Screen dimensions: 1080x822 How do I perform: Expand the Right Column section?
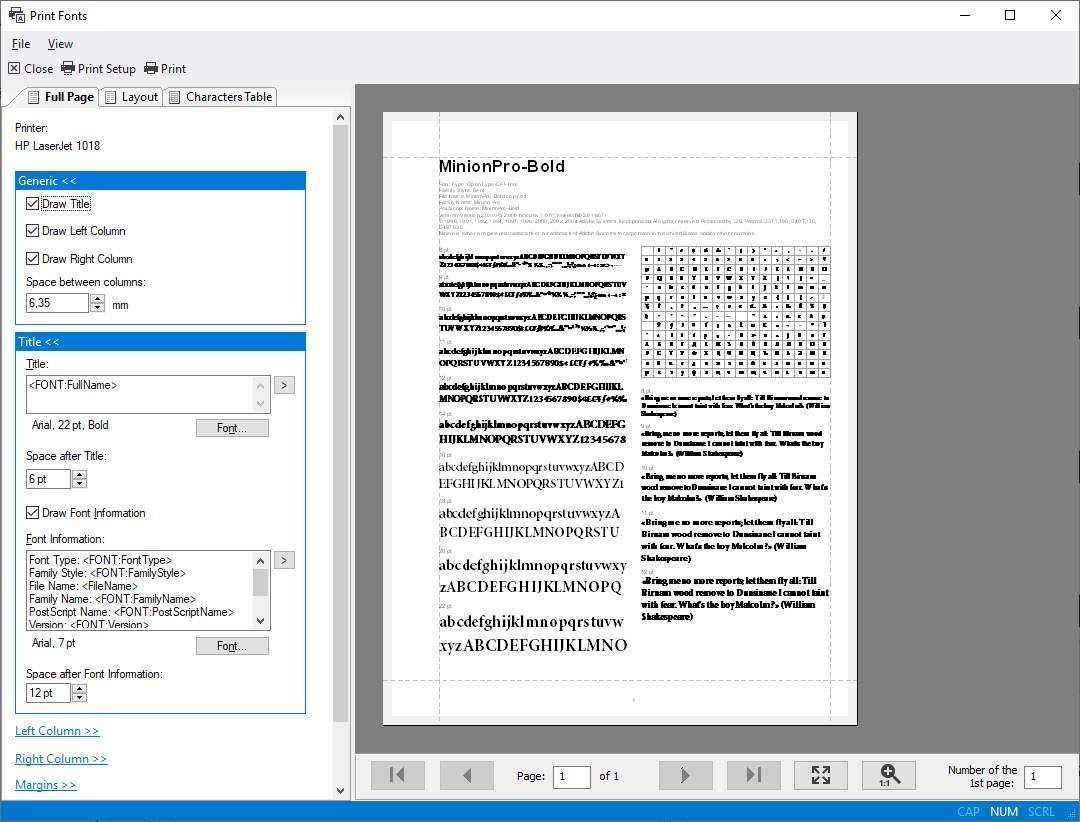(x=61, y=759)
